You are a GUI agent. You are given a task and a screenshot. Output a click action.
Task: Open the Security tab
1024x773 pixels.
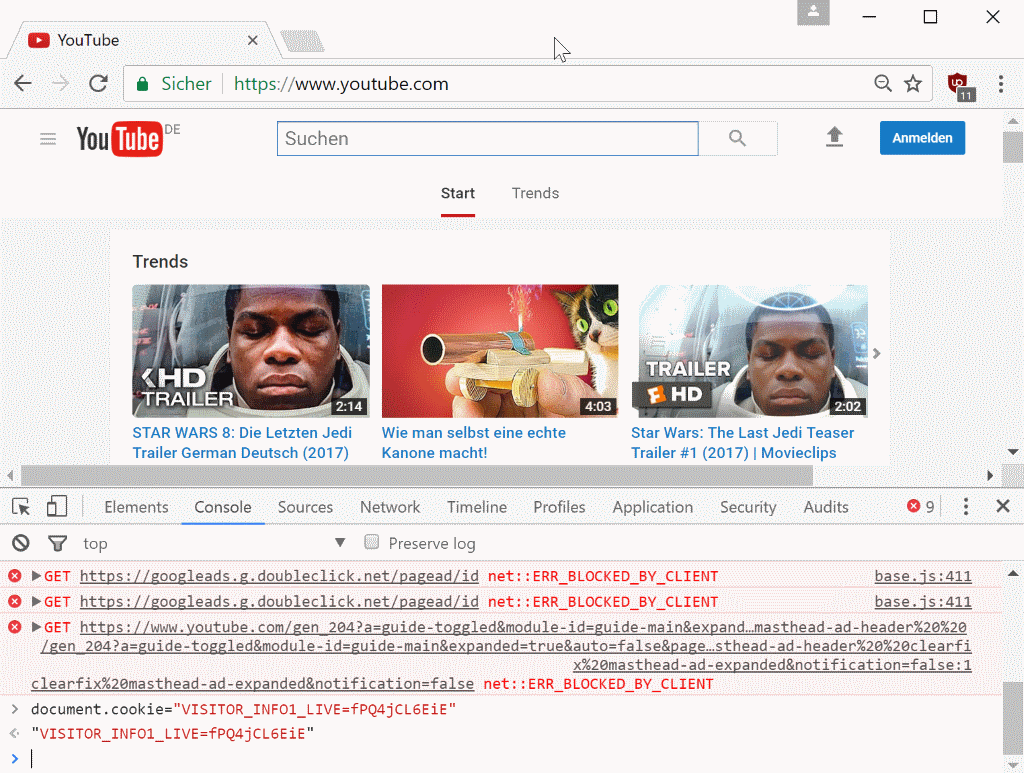(x=748, y=507)
